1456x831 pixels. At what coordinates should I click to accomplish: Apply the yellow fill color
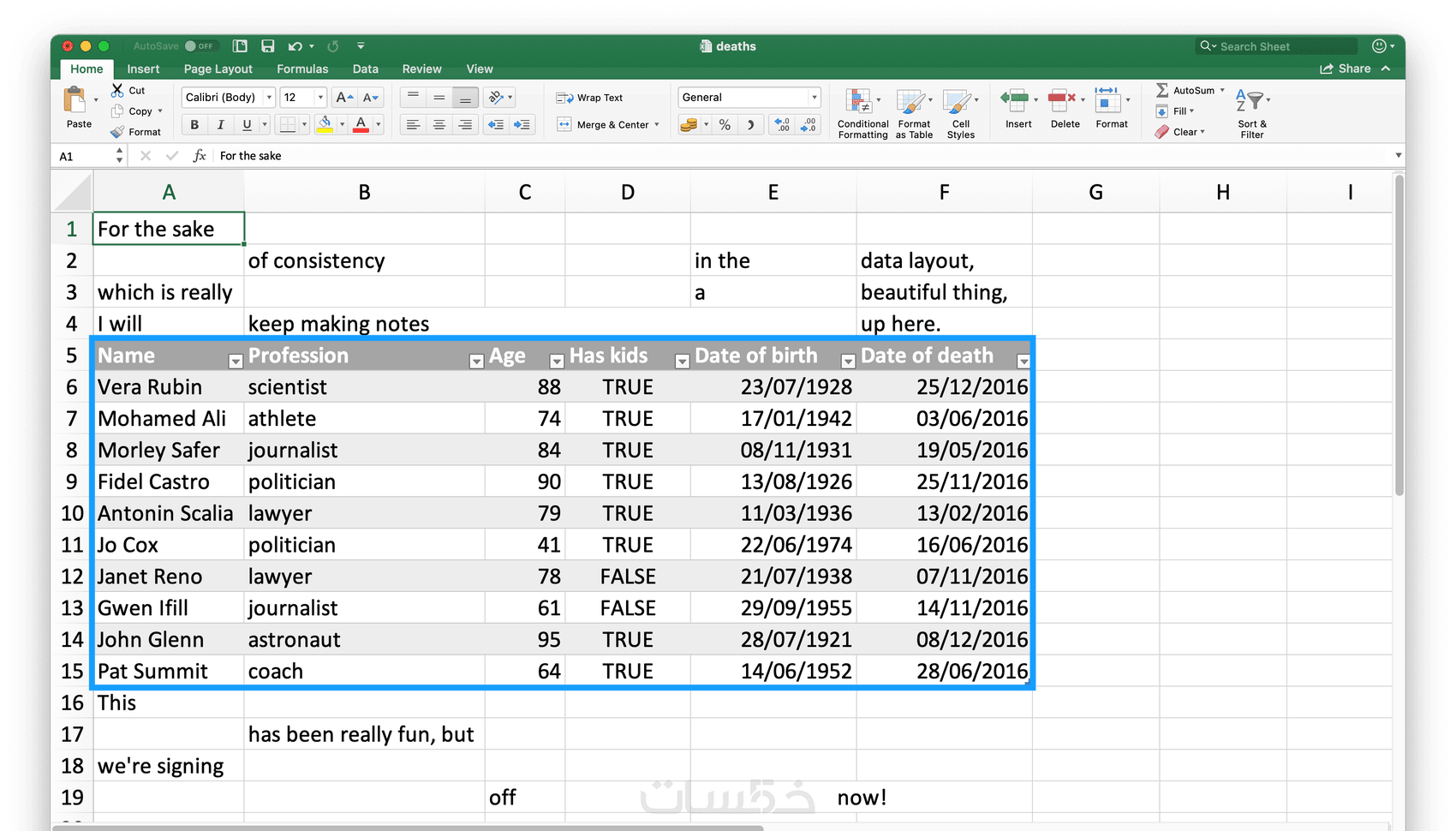tap(325, 125)
